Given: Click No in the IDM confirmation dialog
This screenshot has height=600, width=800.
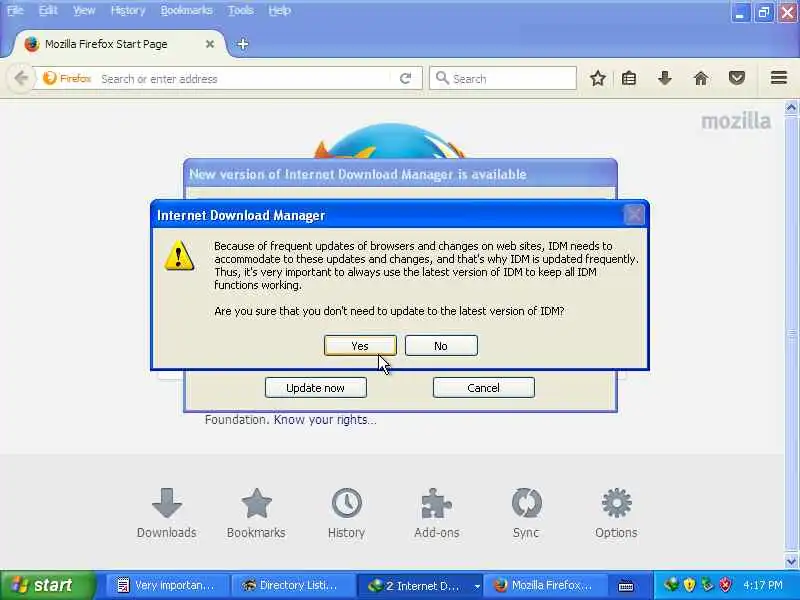Looking at the screenshot, I should point(441,345).
